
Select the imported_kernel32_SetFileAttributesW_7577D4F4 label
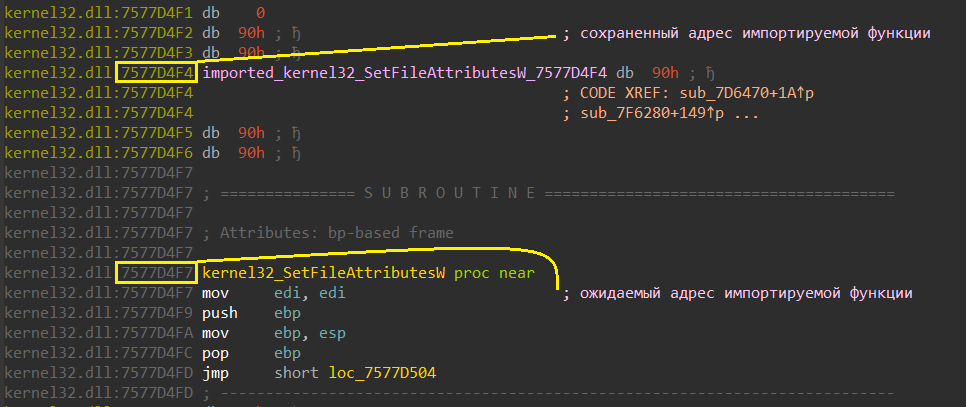click(x=405, y=73)
